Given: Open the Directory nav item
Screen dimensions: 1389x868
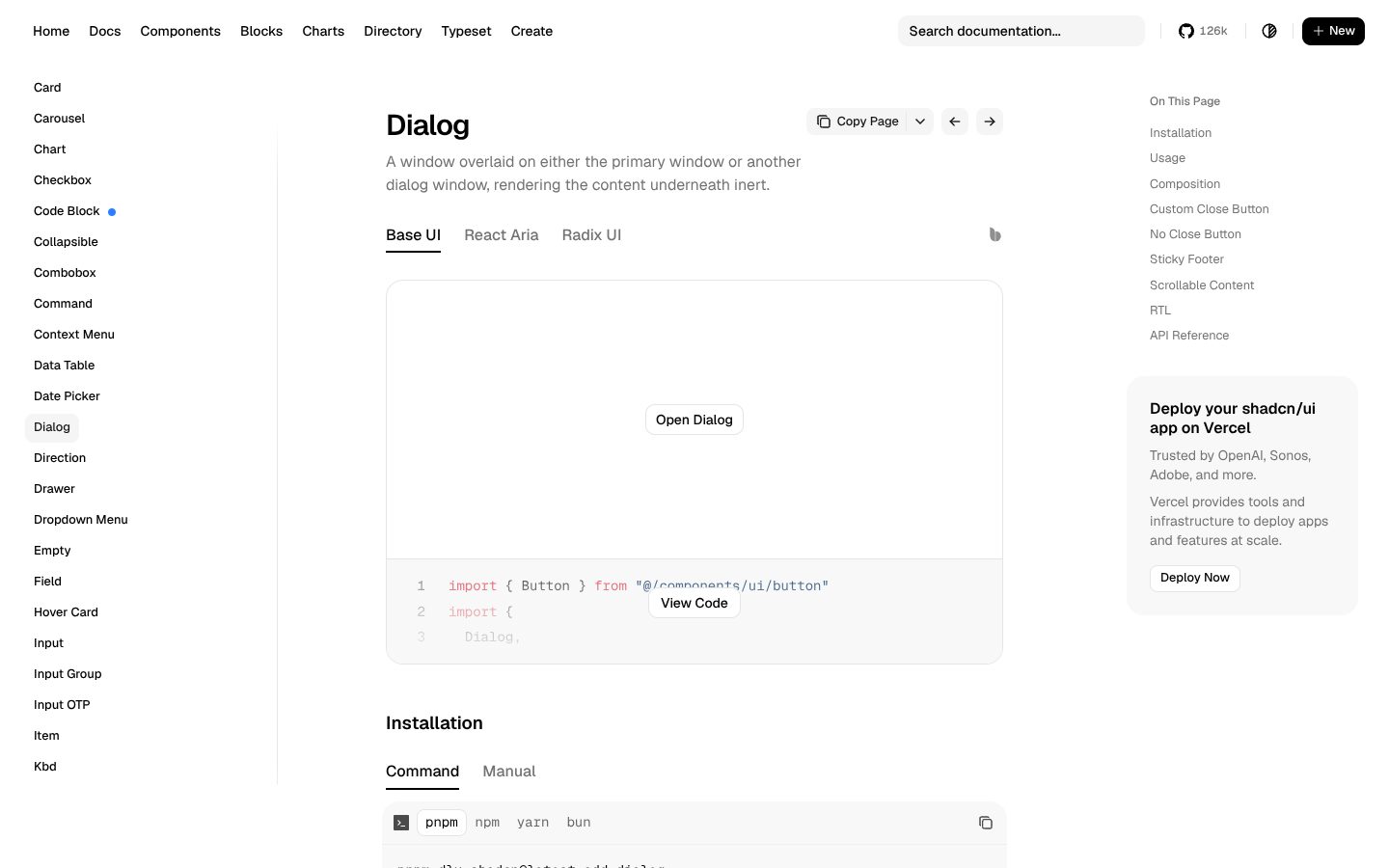Looking at the screenshot, I should click(393, 31).
